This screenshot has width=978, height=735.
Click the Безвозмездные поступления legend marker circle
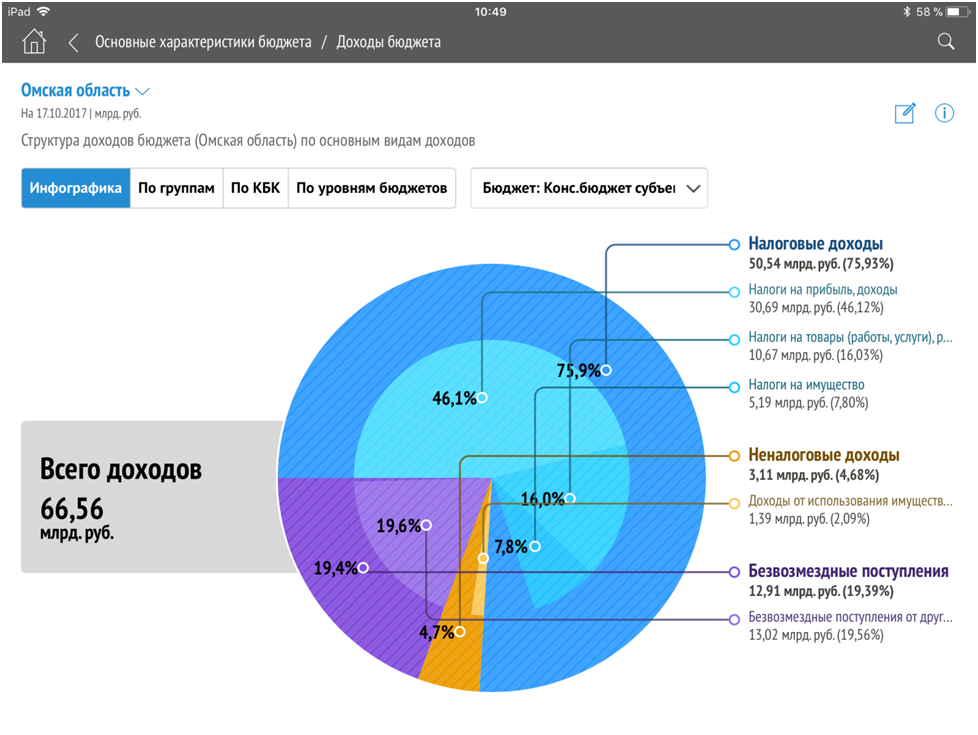735,572
